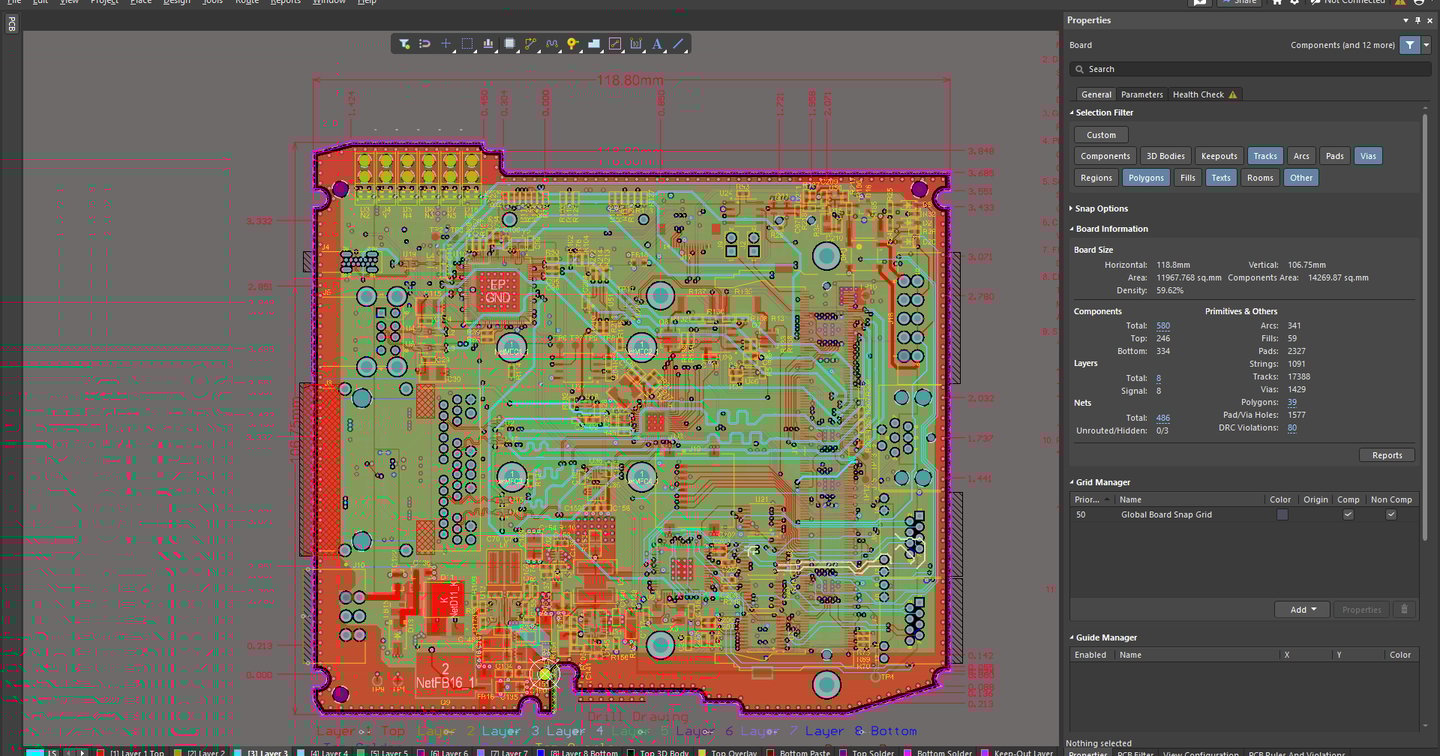Image resolution: width=1440 pixels, height=756 pixels.
Task: Enable the Components selection filter
Action: [1105, 156]
